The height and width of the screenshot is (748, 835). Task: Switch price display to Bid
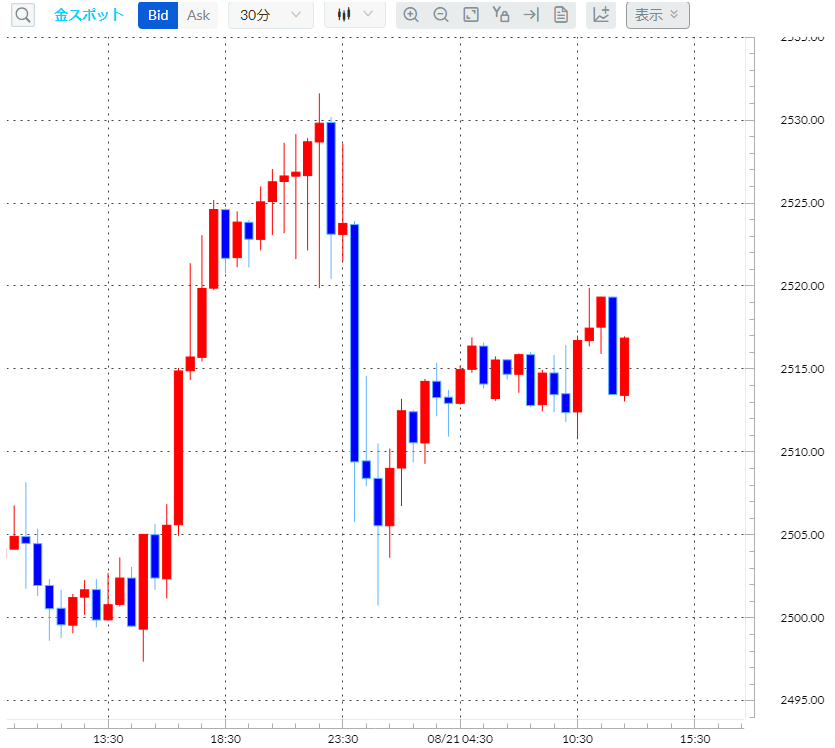[x=158, y=15]
